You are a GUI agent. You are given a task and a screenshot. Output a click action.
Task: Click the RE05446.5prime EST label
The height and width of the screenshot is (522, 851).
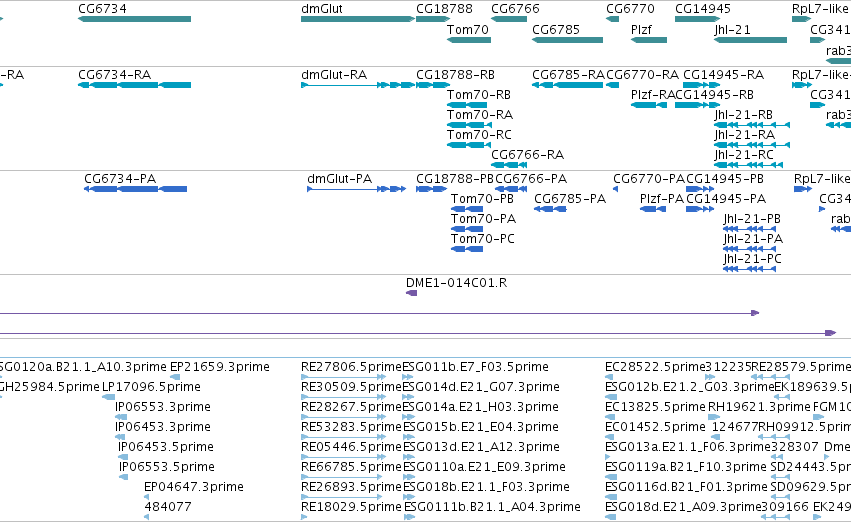(351, 447)
